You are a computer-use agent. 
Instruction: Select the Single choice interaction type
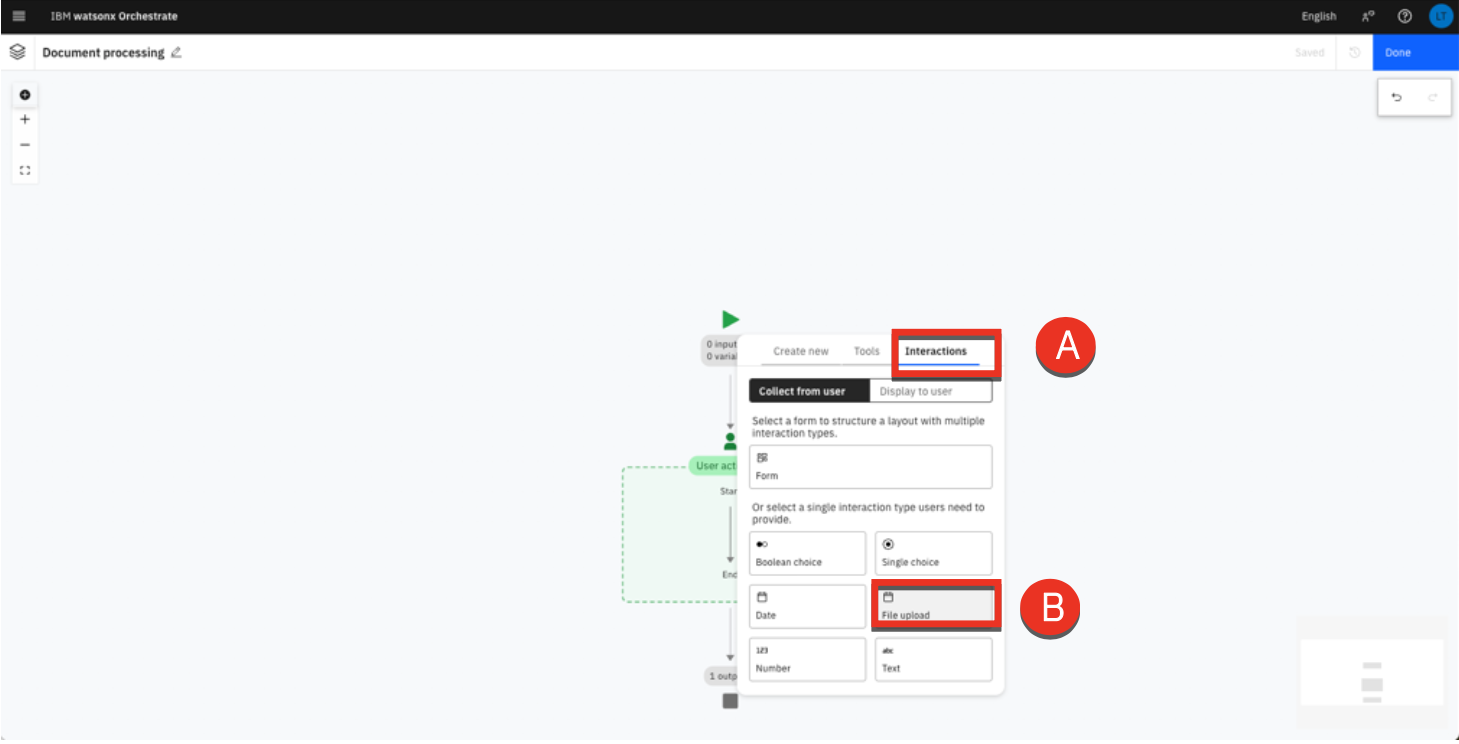pyautogui.click(x=933, y=553)
